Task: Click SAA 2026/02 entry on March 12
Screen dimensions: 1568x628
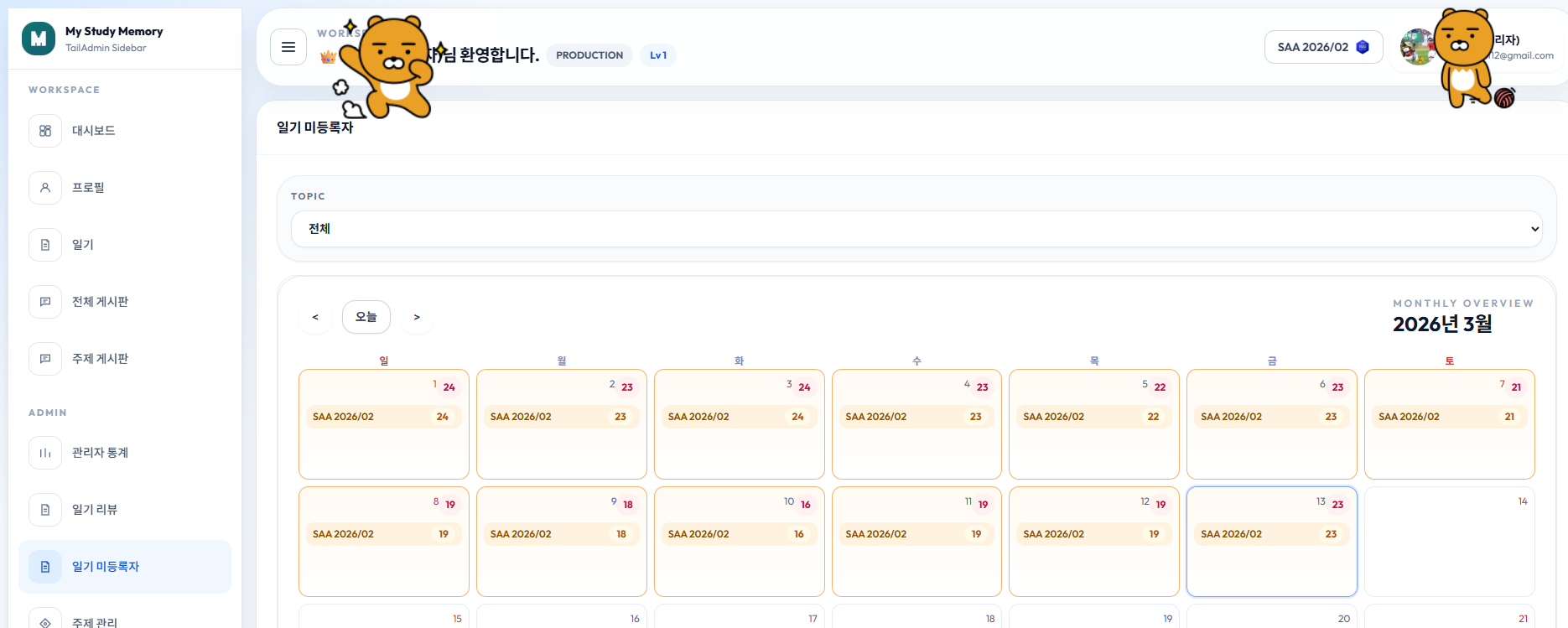Action: [1094, 534]
